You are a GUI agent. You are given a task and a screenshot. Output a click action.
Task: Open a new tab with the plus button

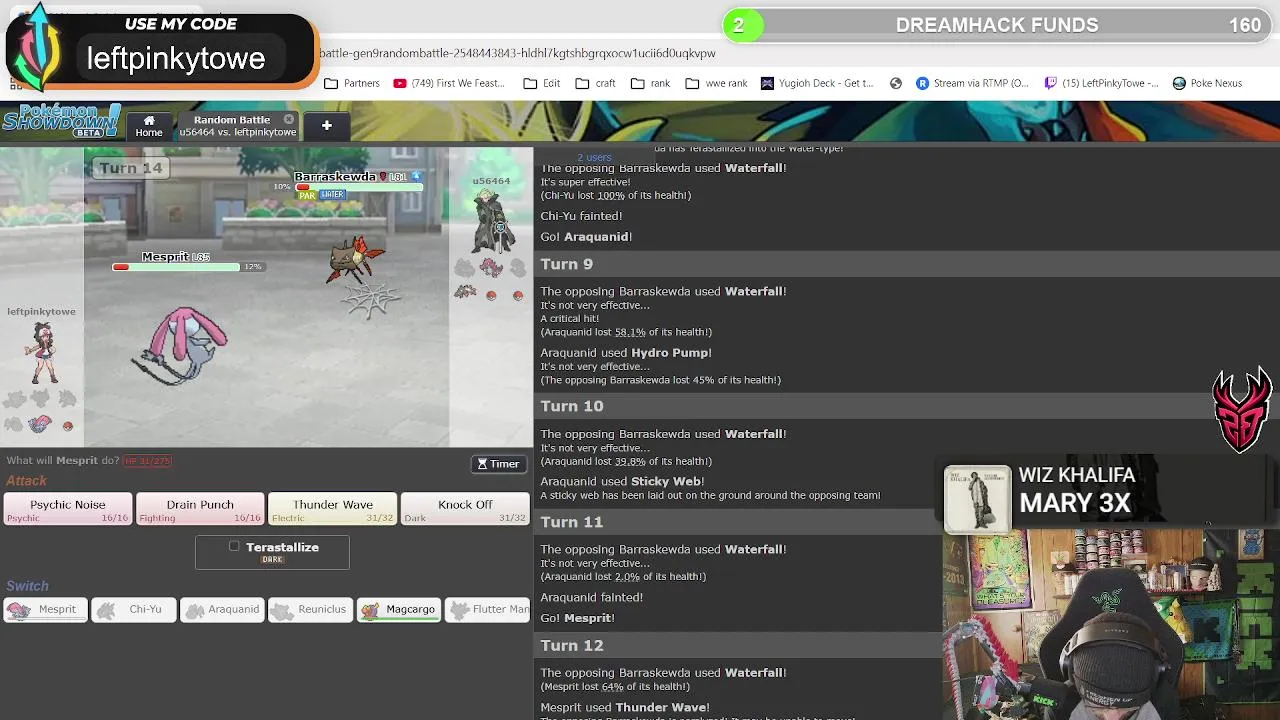[x=326, y=125]
